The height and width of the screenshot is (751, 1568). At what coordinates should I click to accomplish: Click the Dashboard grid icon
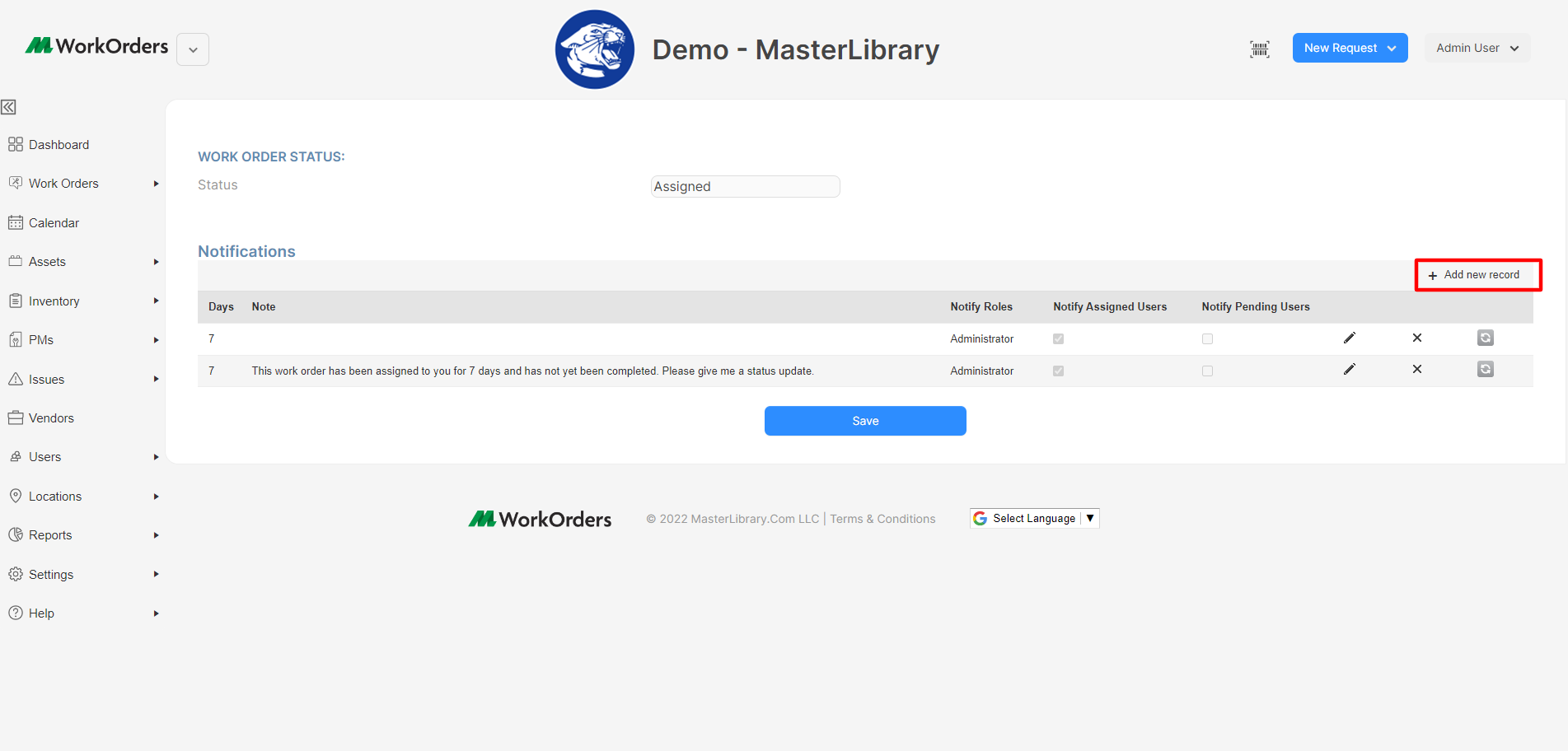point(16,145)
